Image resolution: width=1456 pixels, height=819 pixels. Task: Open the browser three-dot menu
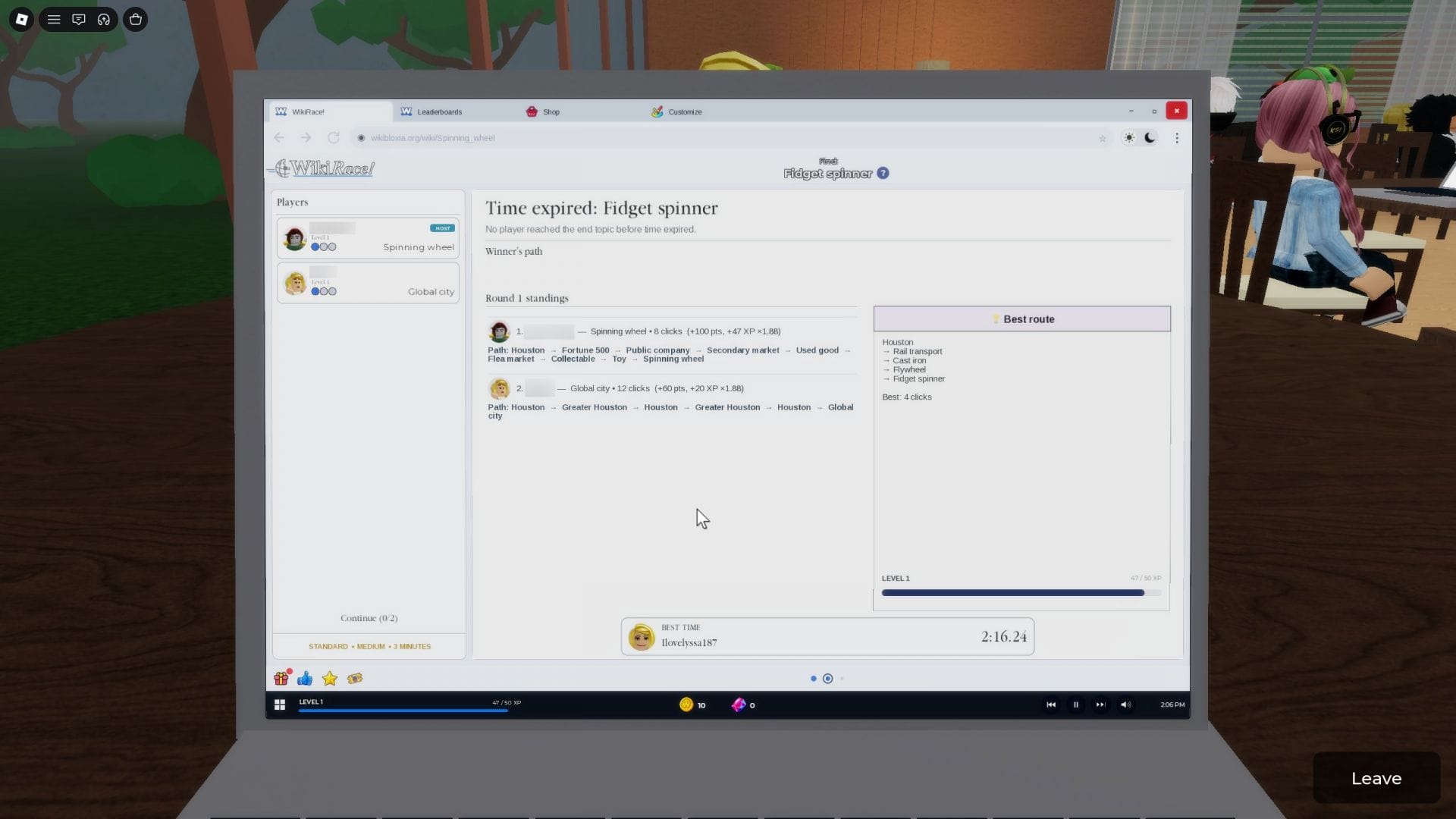1177,138
